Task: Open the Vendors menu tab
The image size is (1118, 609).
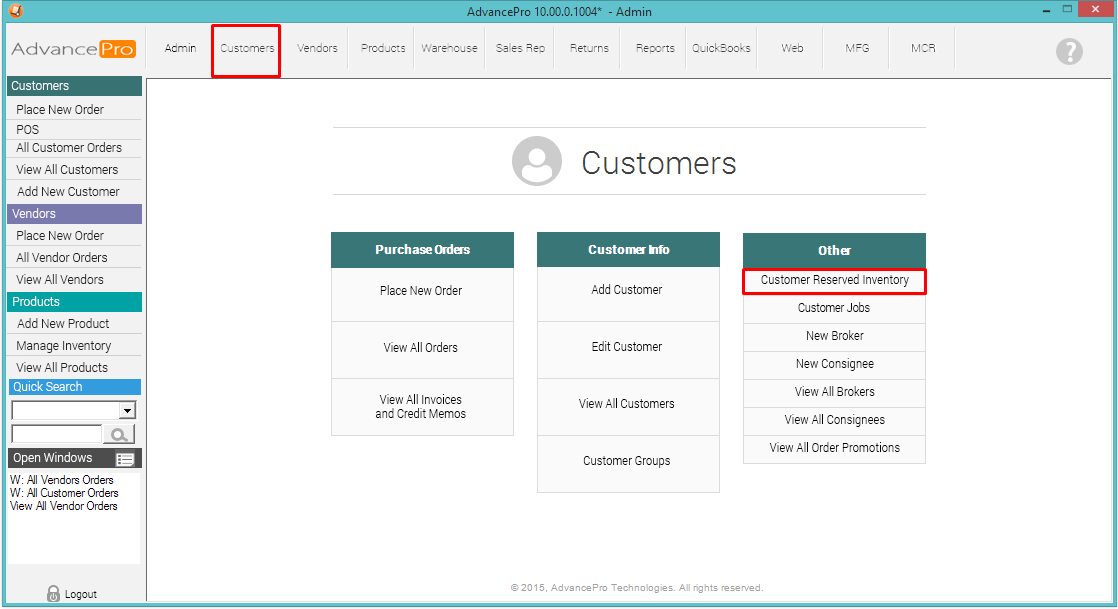Action: click(317, 48)
